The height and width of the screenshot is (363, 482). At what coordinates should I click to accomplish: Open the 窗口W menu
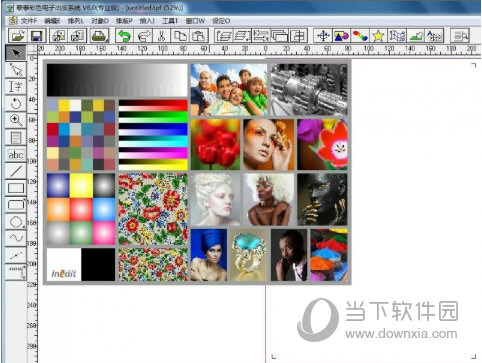[195, 21]
